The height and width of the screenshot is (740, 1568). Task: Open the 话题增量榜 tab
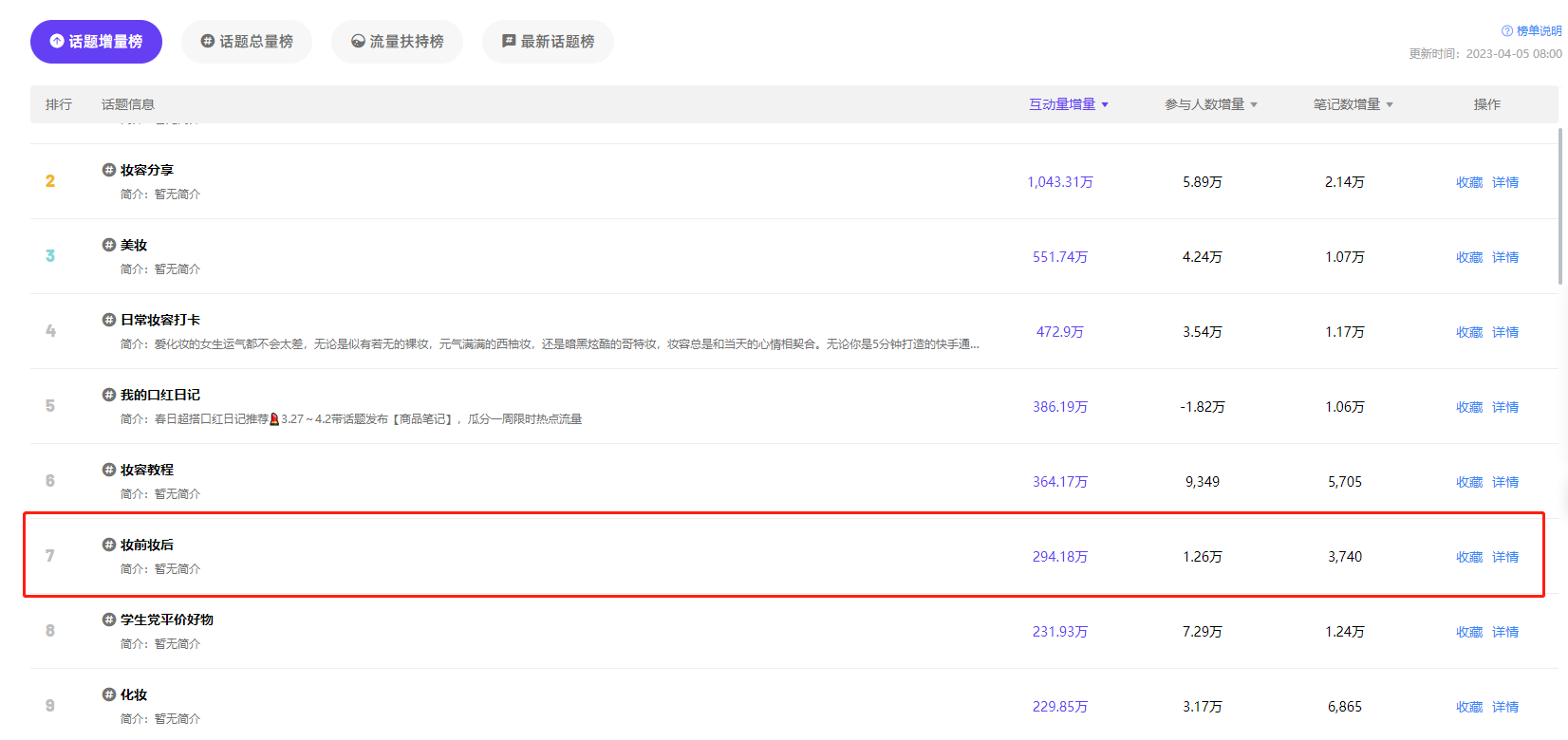(x=96, y=42)
